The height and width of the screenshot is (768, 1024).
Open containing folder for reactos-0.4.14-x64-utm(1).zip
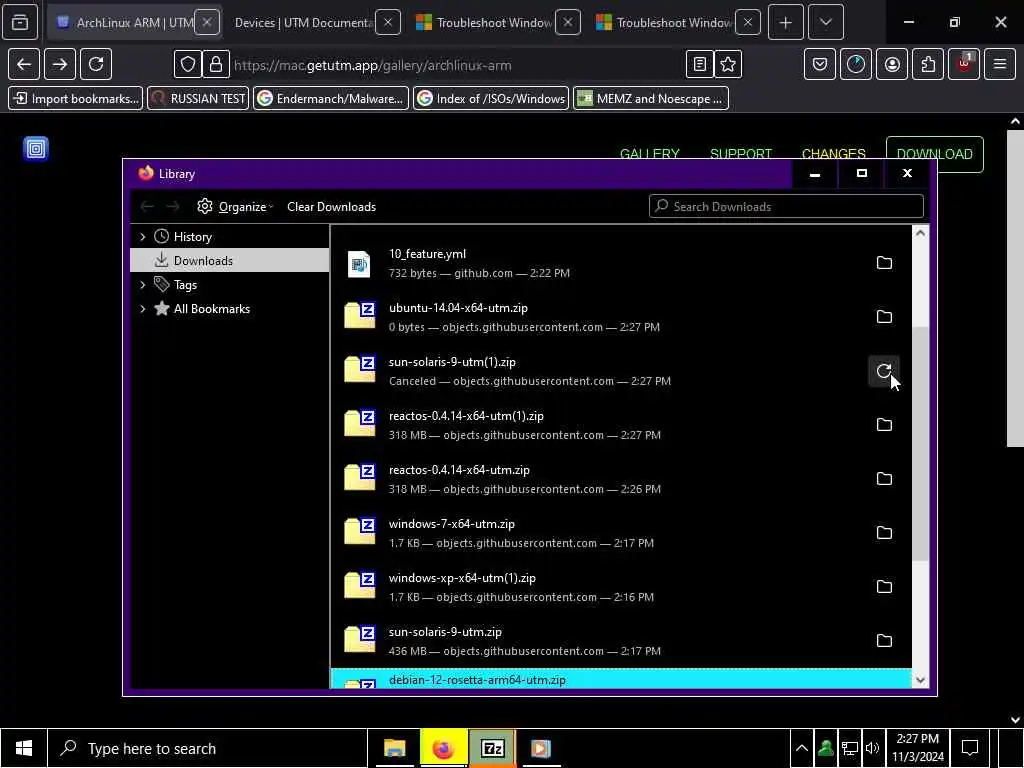point(884,424)
